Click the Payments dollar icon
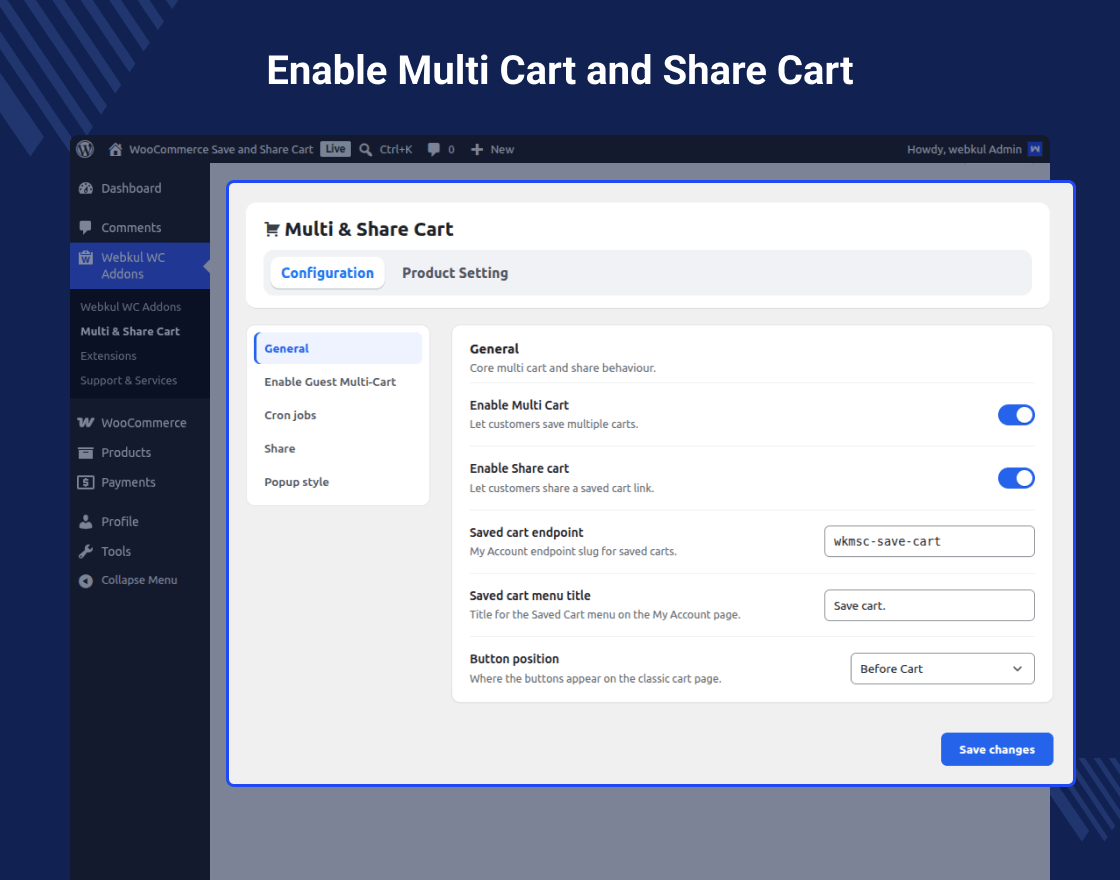The height and width of the screenshot is (880, 1120). click(86, 482)
